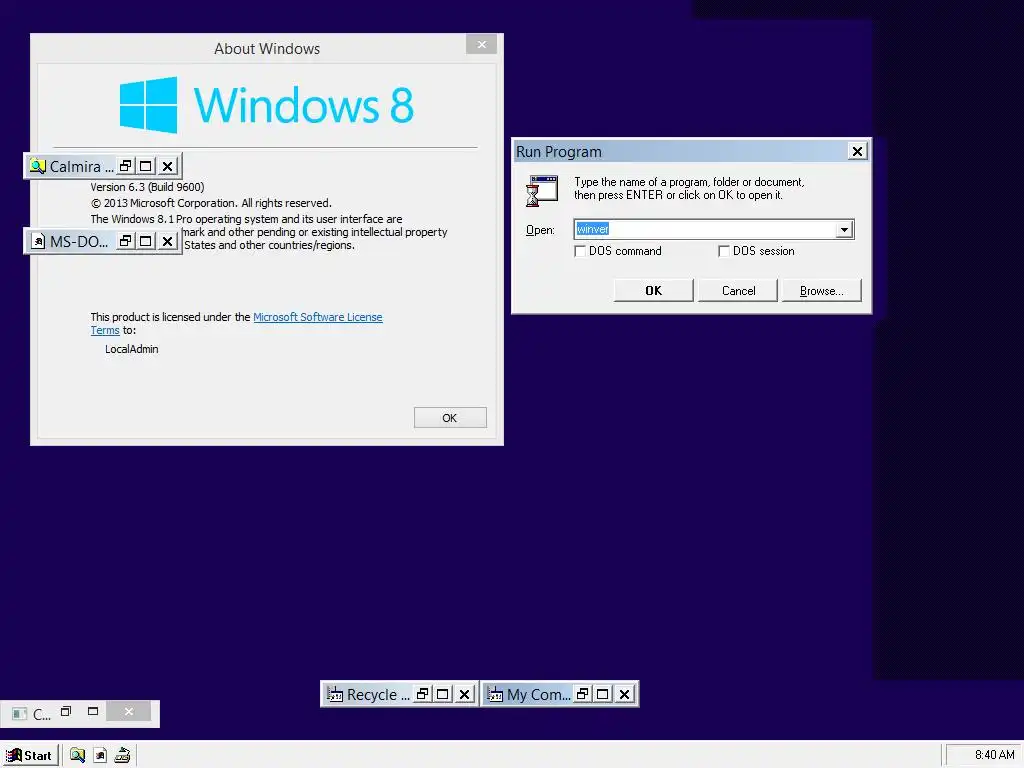The width and height of the screenshot is (1024, 768).
Task: Enable the DOS command checkbox
Action: tap(580, 251)
